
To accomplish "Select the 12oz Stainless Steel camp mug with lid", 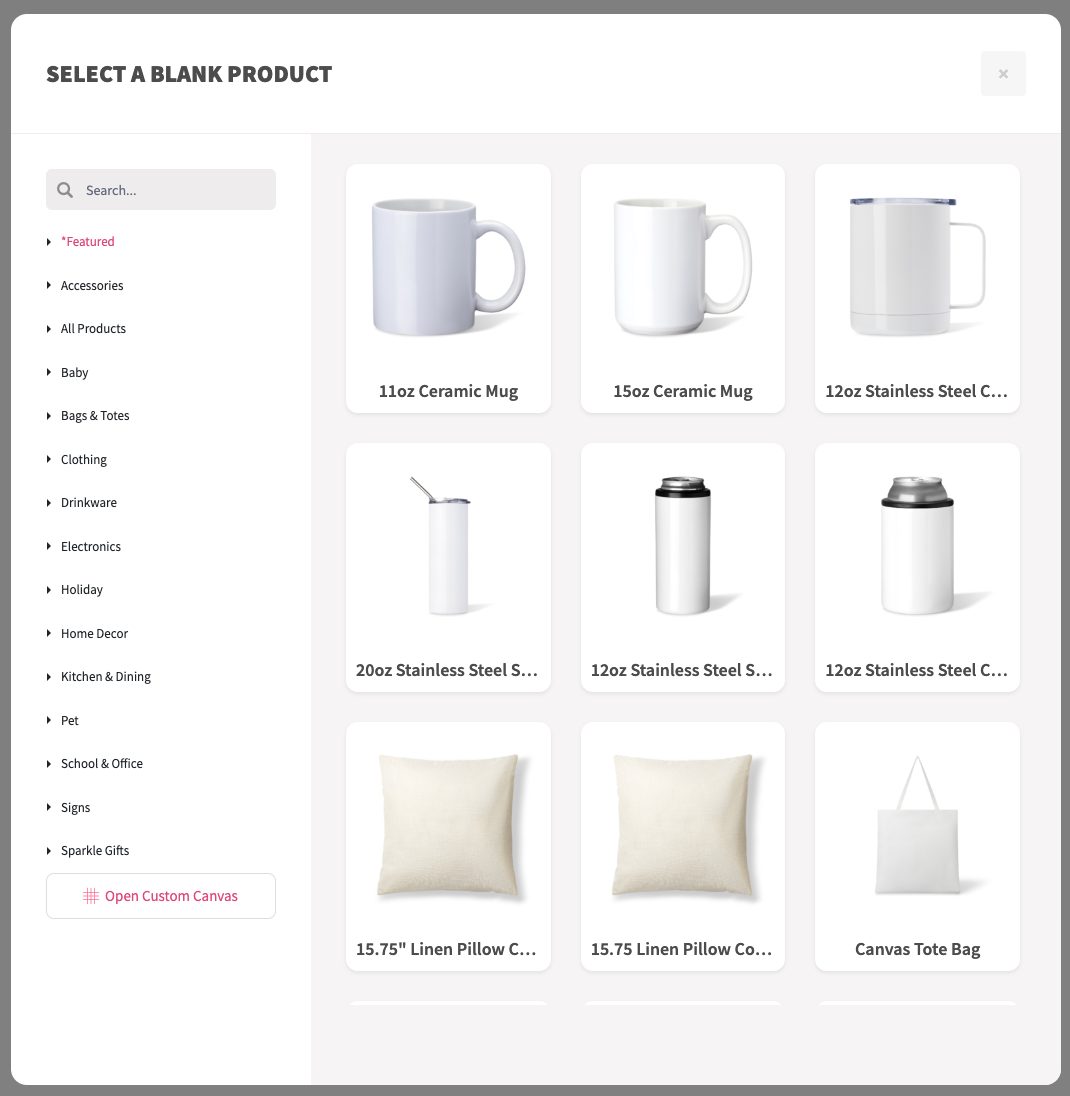I will pos(917,288).
